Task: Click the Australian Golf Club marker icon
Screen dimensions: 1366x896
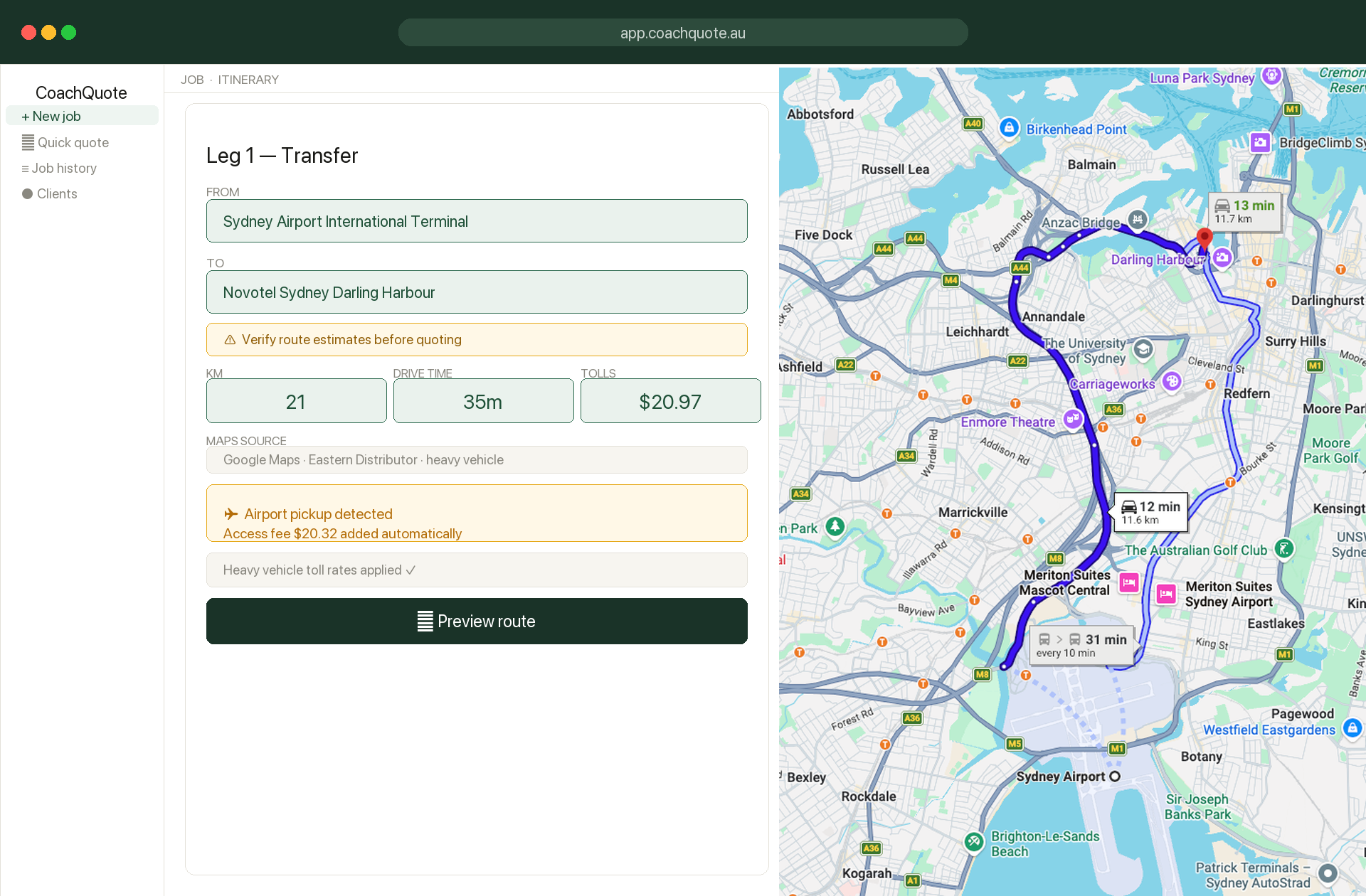Action: (x=1284, y=548)
